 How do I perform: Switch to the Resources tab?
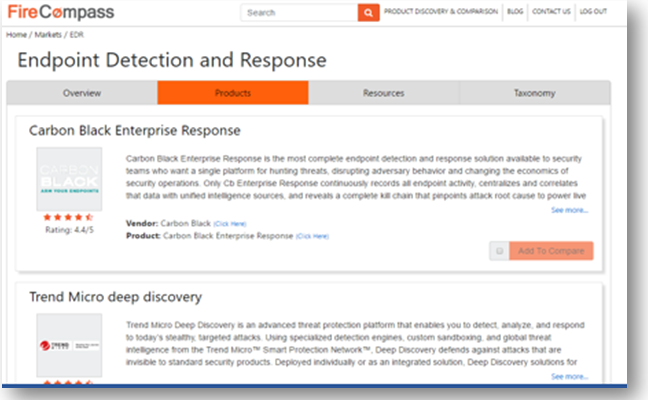click(x=384, y=93)
